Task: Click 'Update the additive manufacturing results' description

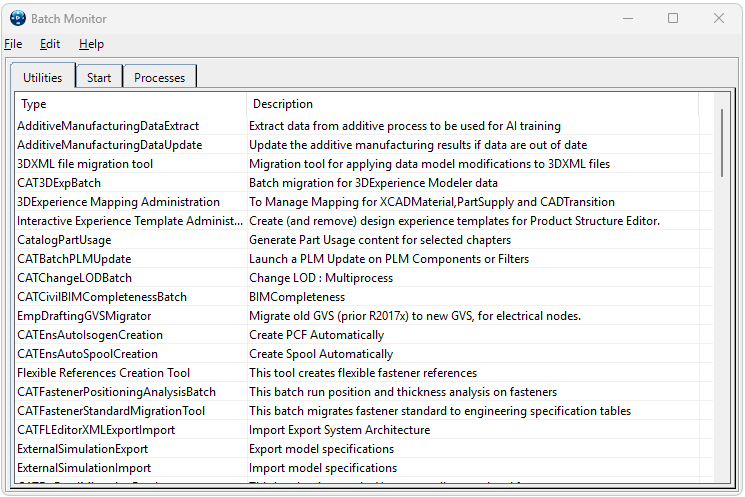Action: pos(418,145)
